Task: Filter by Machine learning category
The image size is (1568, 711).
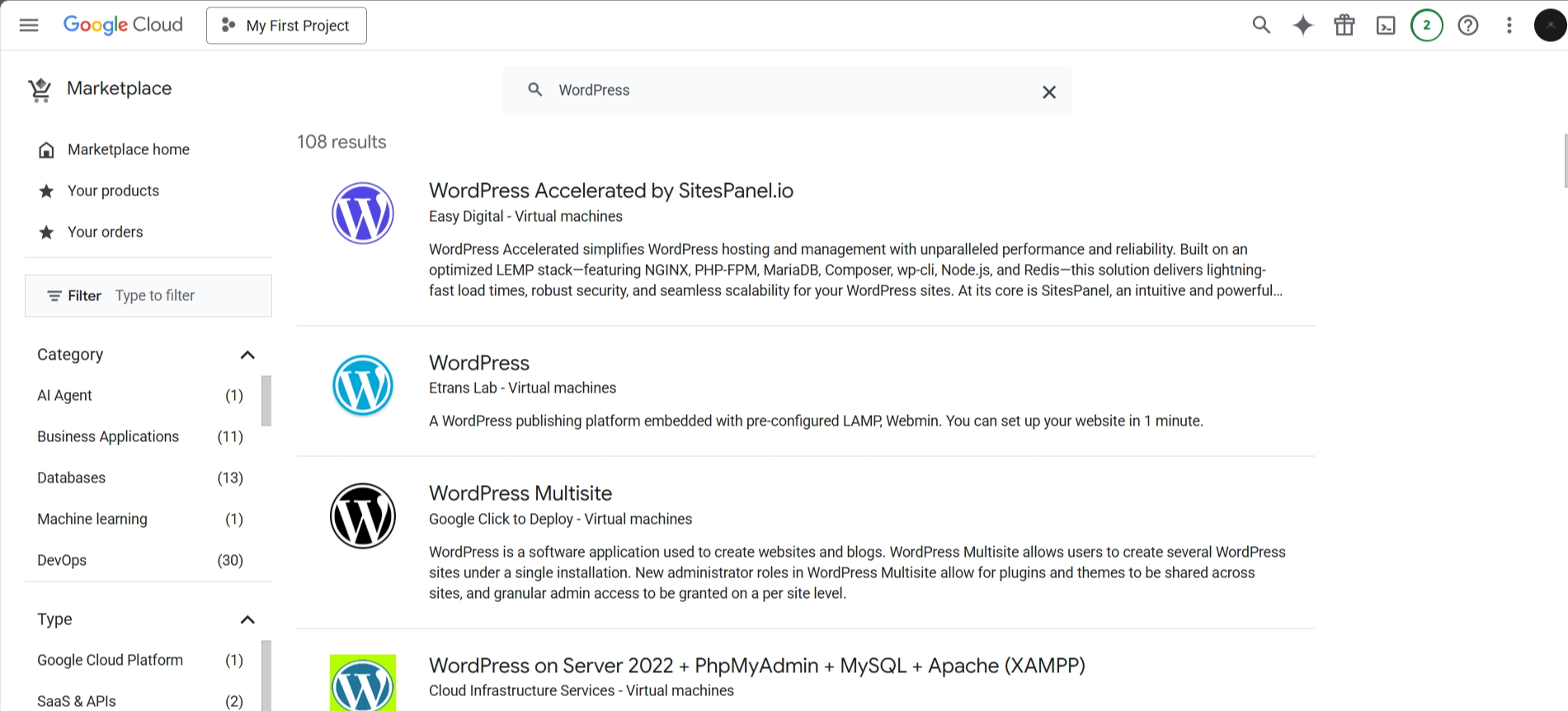Action: 140,519
